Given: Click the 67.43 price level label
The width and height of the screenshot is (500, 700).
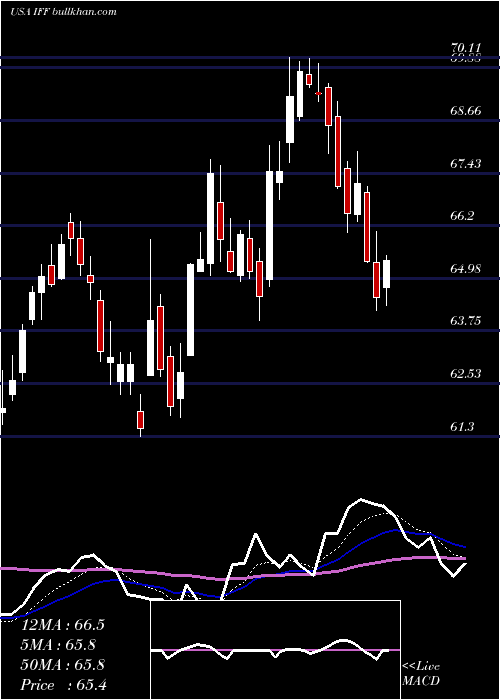Looking at the screenshot, I should click(466, 164).
